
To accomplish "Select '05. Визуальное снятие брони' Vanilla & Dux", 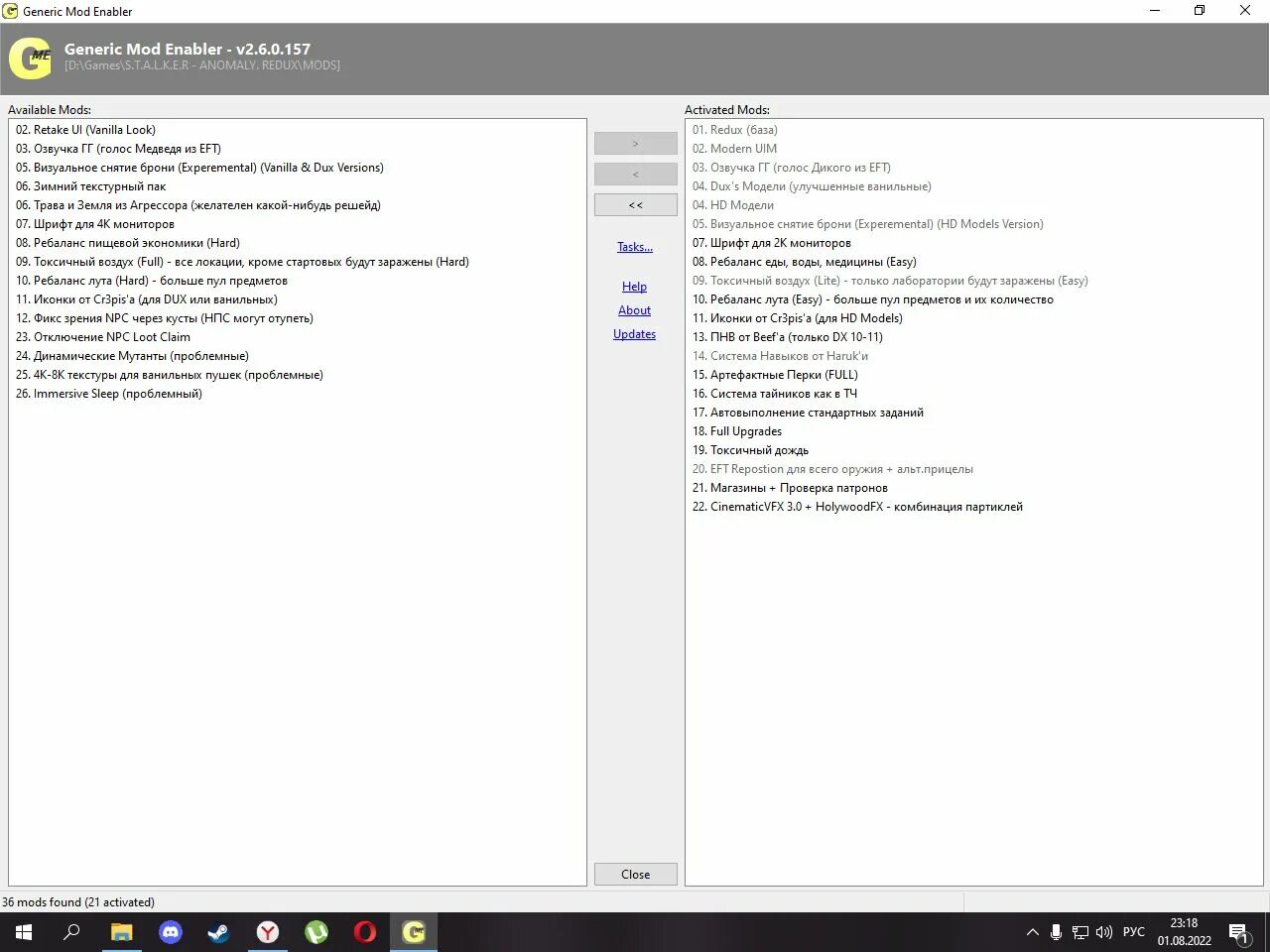I will (x=199, y=168).
